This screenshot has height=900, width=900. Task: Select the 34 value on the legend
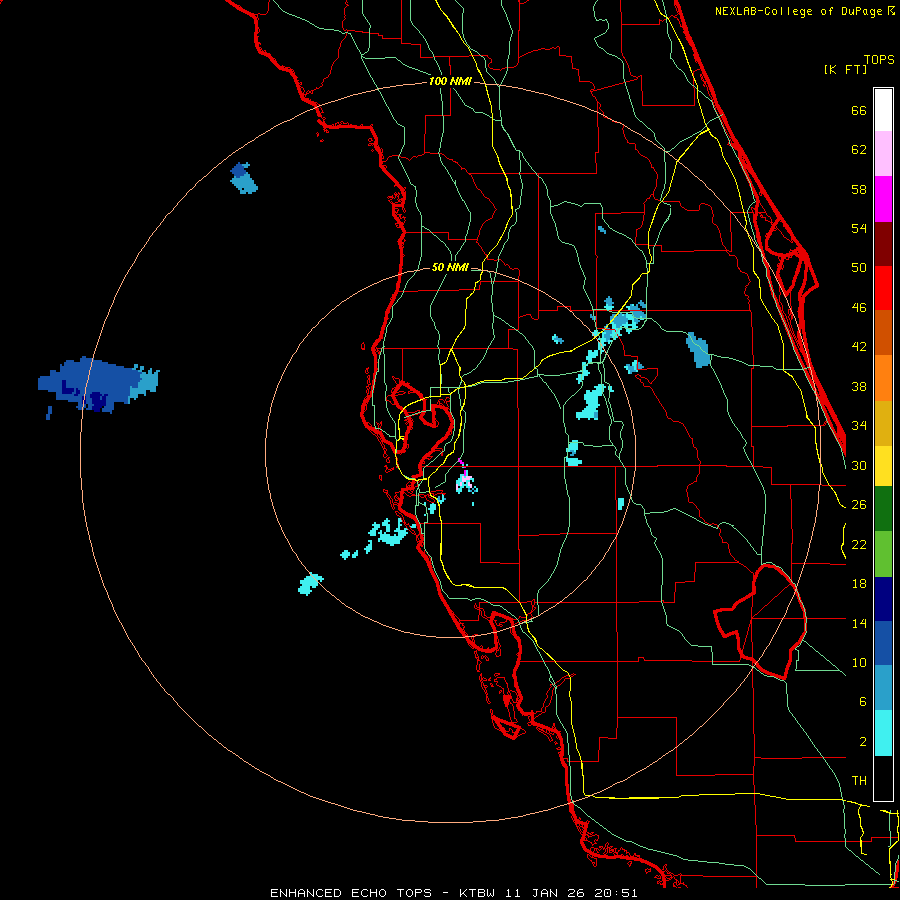pyautogui.click(x=859, y=426)
